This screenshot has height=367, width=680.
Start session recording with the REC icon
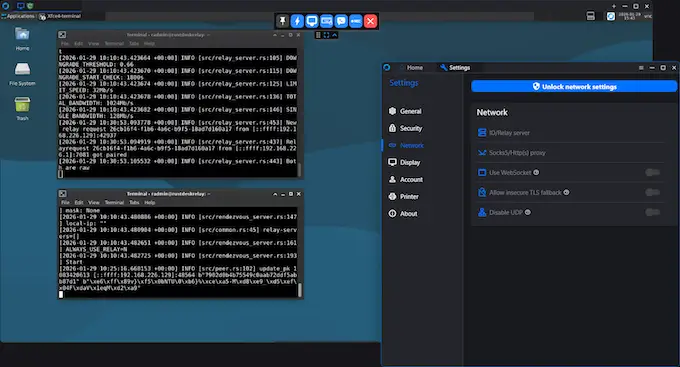(x=356, y=21)
